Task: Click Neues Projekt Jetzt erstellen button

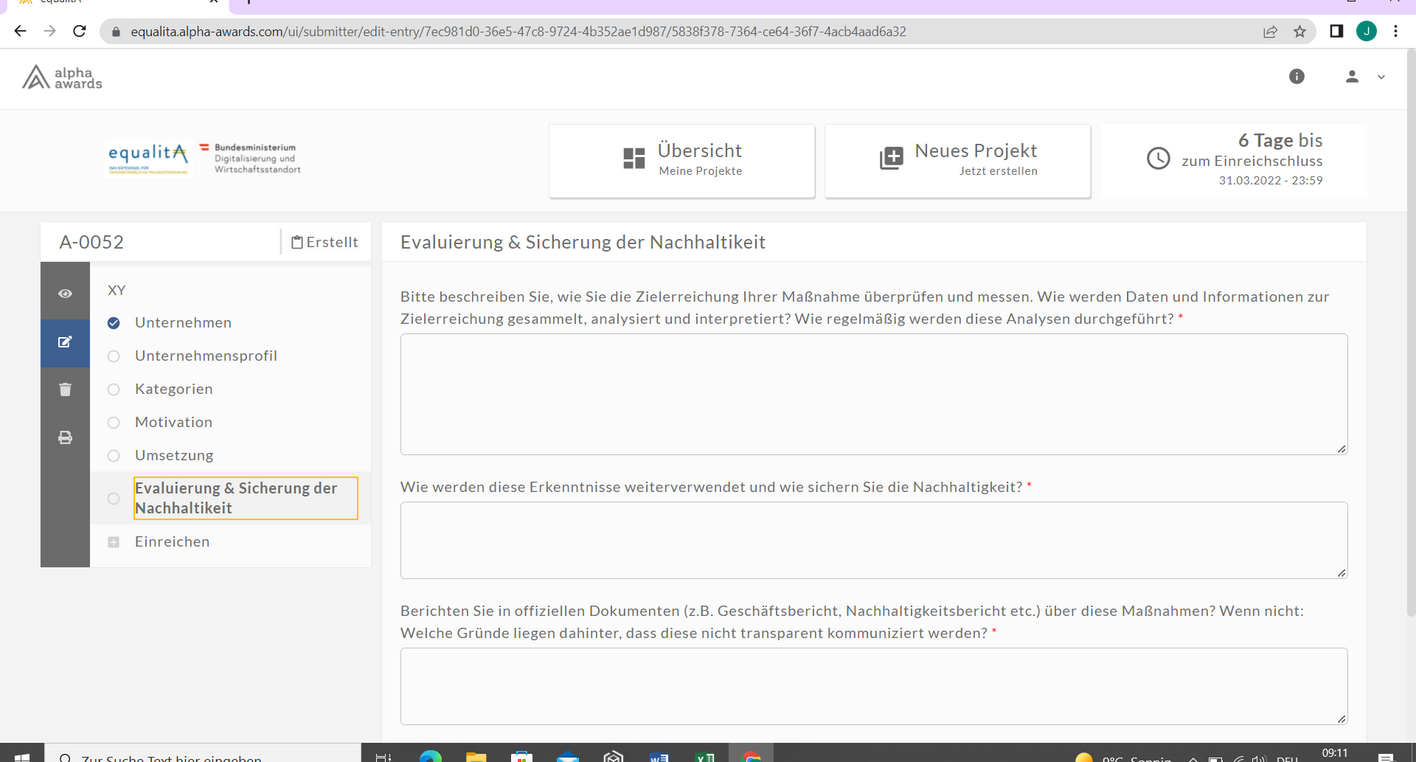Action: (x=957, y=160)
